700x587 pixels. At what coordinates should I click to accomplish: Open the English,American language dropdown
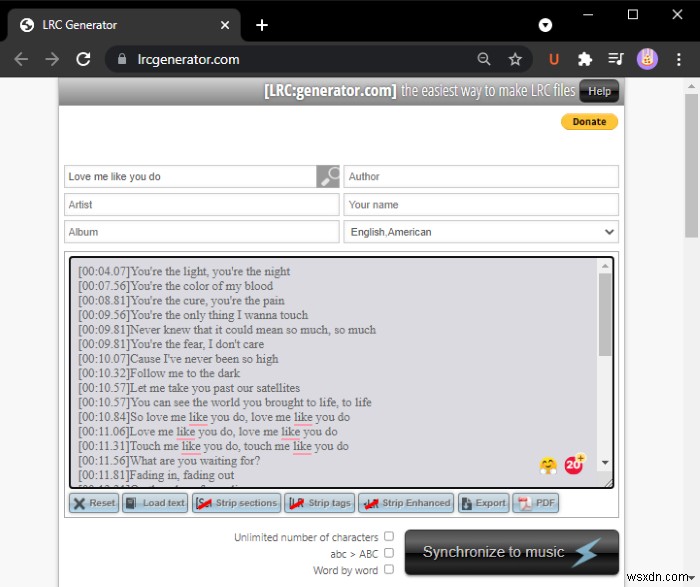481,232
